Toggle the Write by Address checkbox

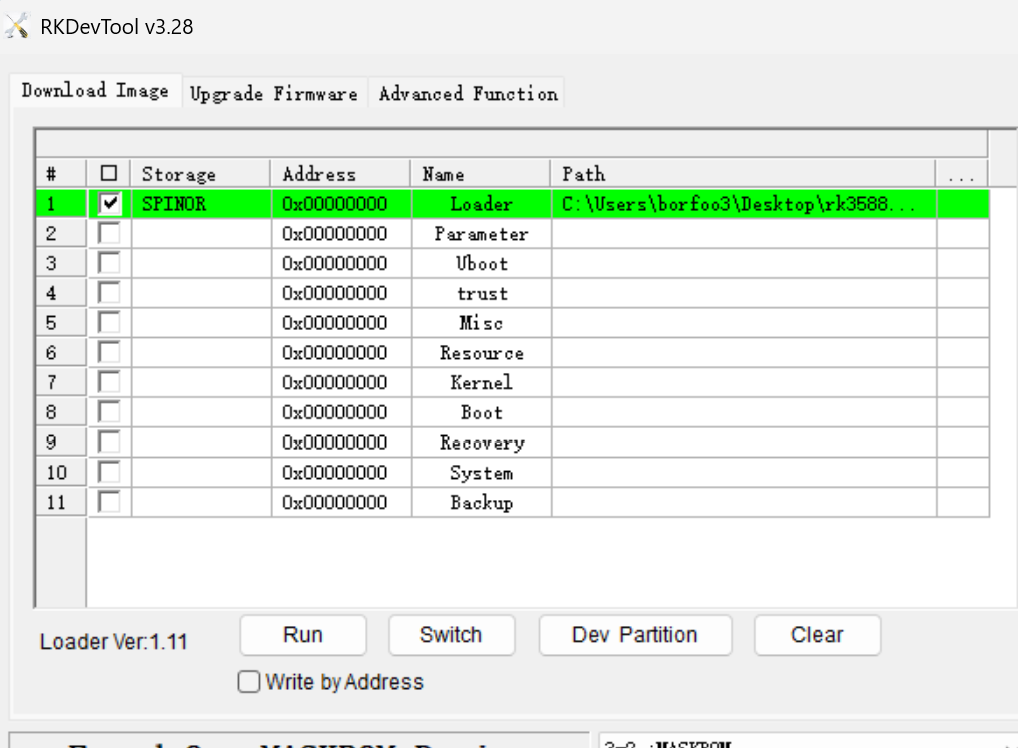[x=249, y=683]
